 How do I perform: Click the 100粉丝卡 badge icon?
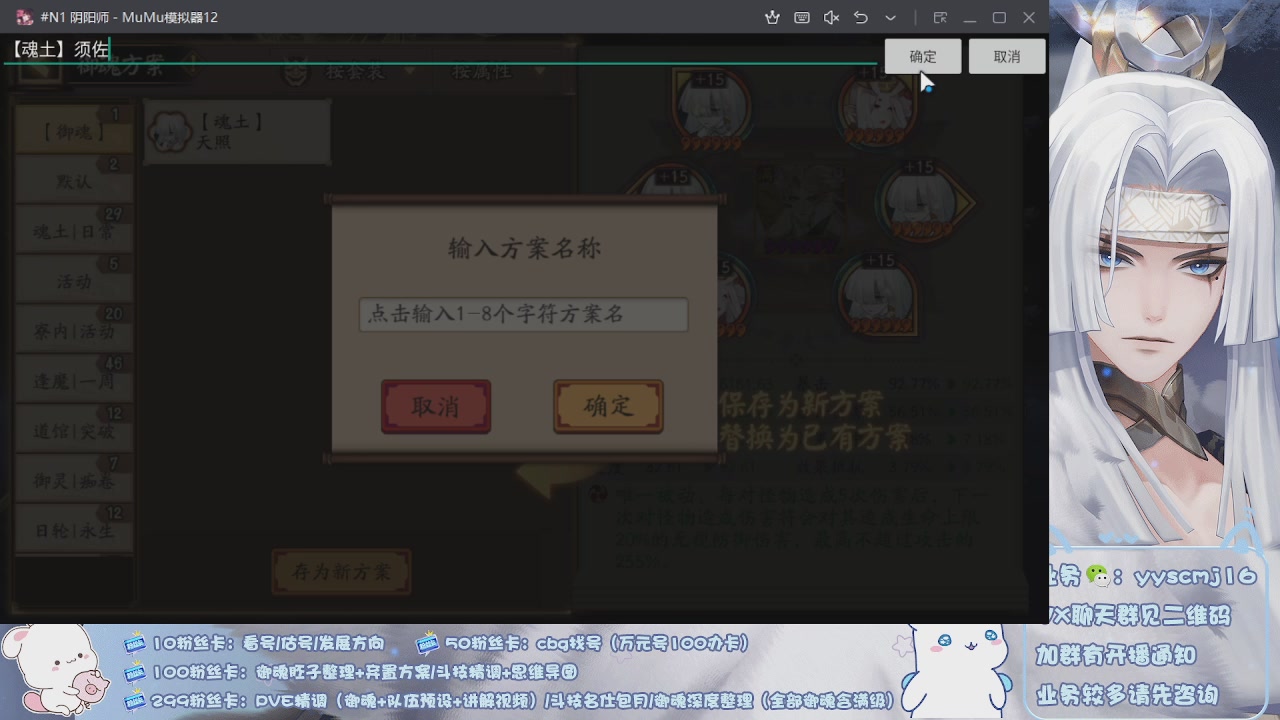coord(136,672)
